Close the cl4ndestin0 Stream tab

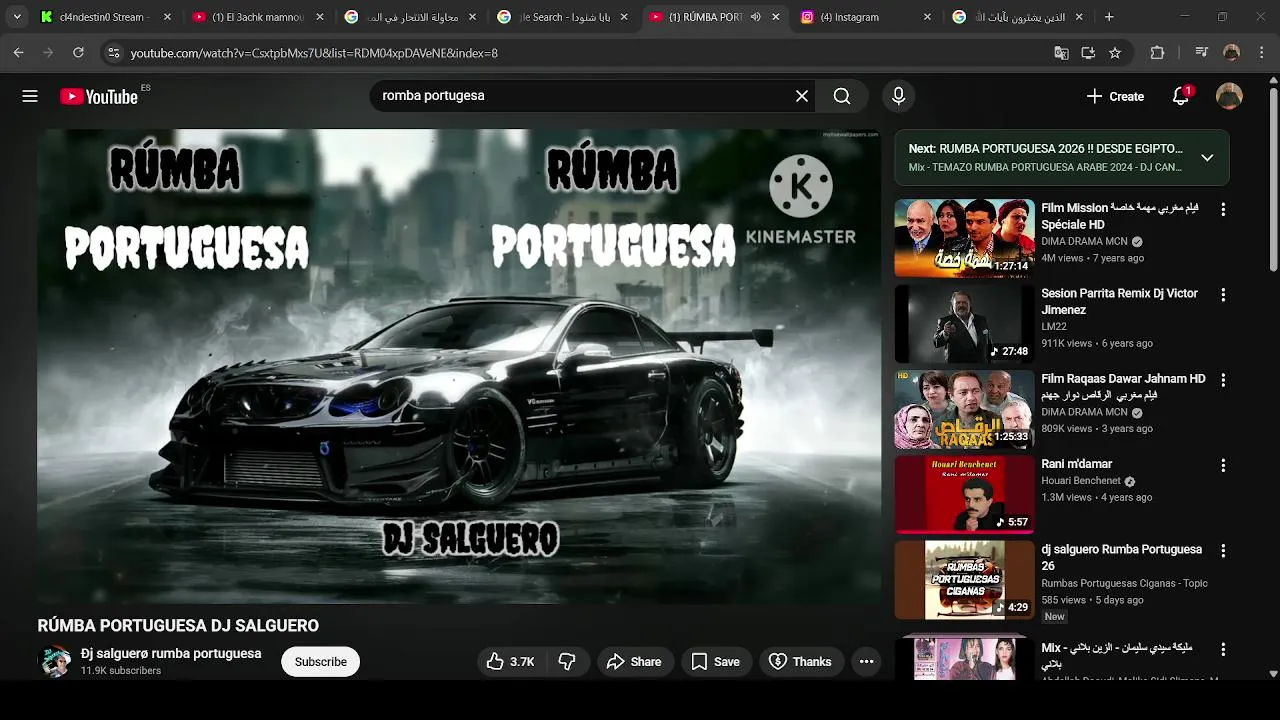point(166,17)
